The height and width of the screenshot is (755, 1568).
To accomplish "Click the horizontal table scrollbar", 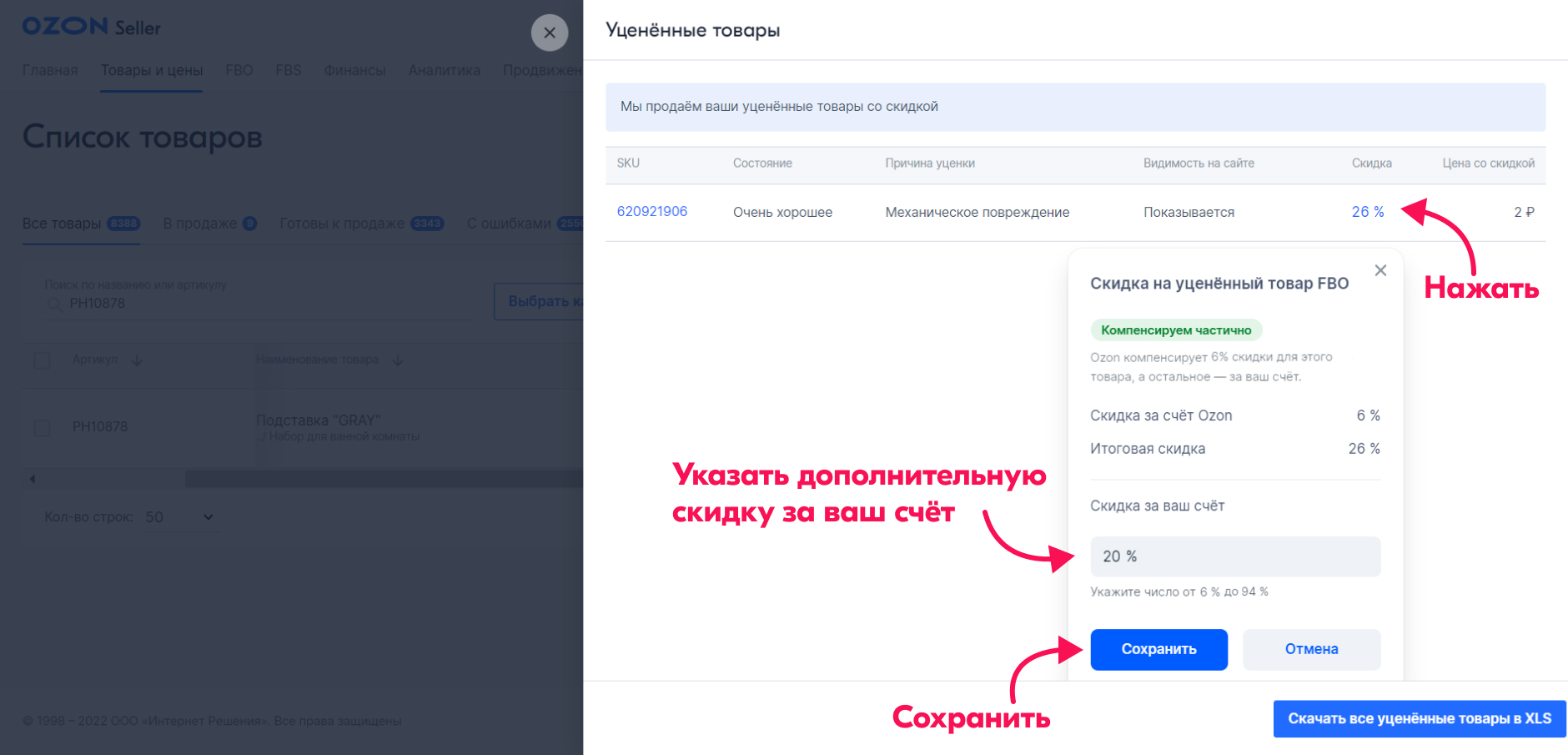I will coord(384,479).
